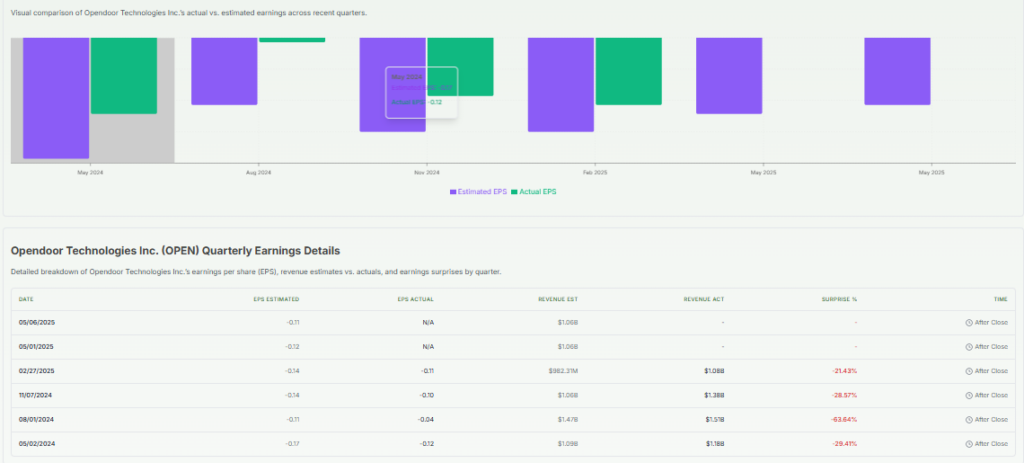
Task: Select the 08/01/2024 date cell
Action: [x=37, y=419]
